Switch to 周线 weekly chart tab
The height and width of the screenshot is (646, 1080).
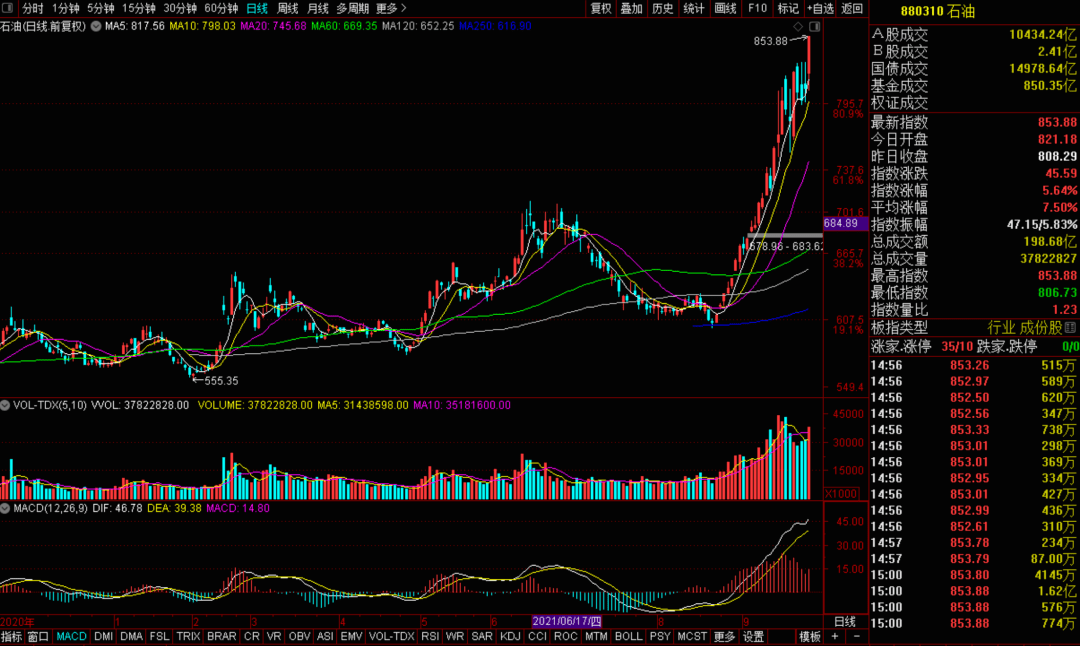(287, 8)
